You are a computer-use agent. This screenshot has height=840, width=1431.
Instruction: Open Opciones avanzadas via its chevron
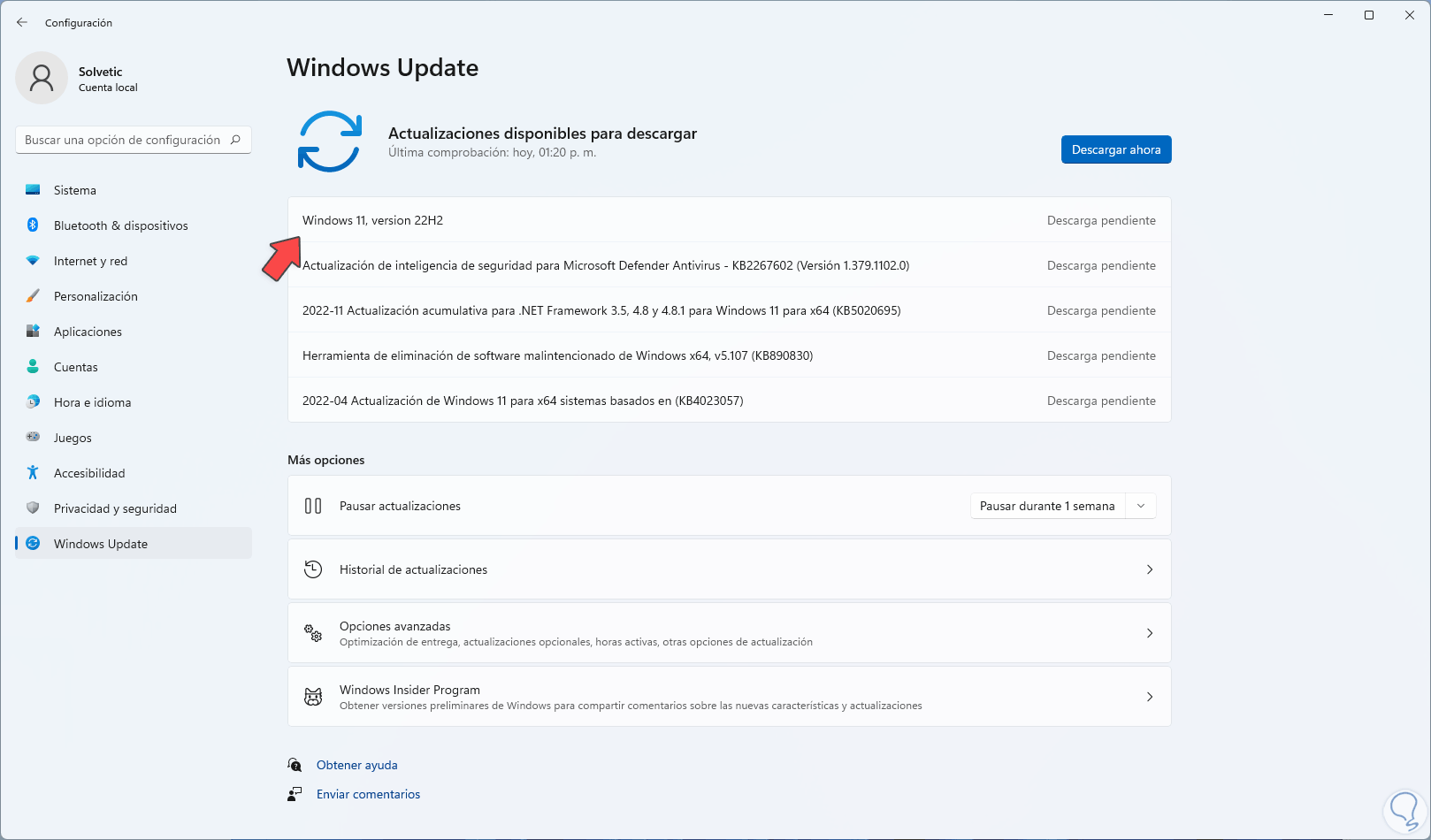click(1150, 633)
